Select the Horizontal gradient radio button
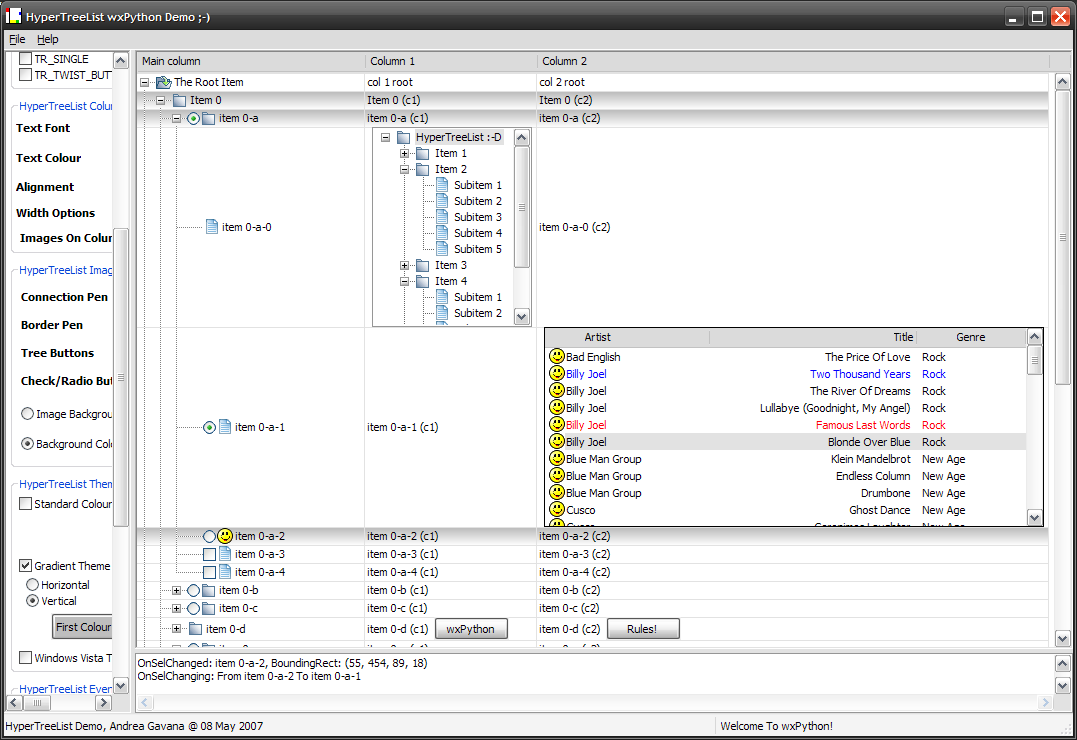The image size is (1077, 740). (33, 585)
